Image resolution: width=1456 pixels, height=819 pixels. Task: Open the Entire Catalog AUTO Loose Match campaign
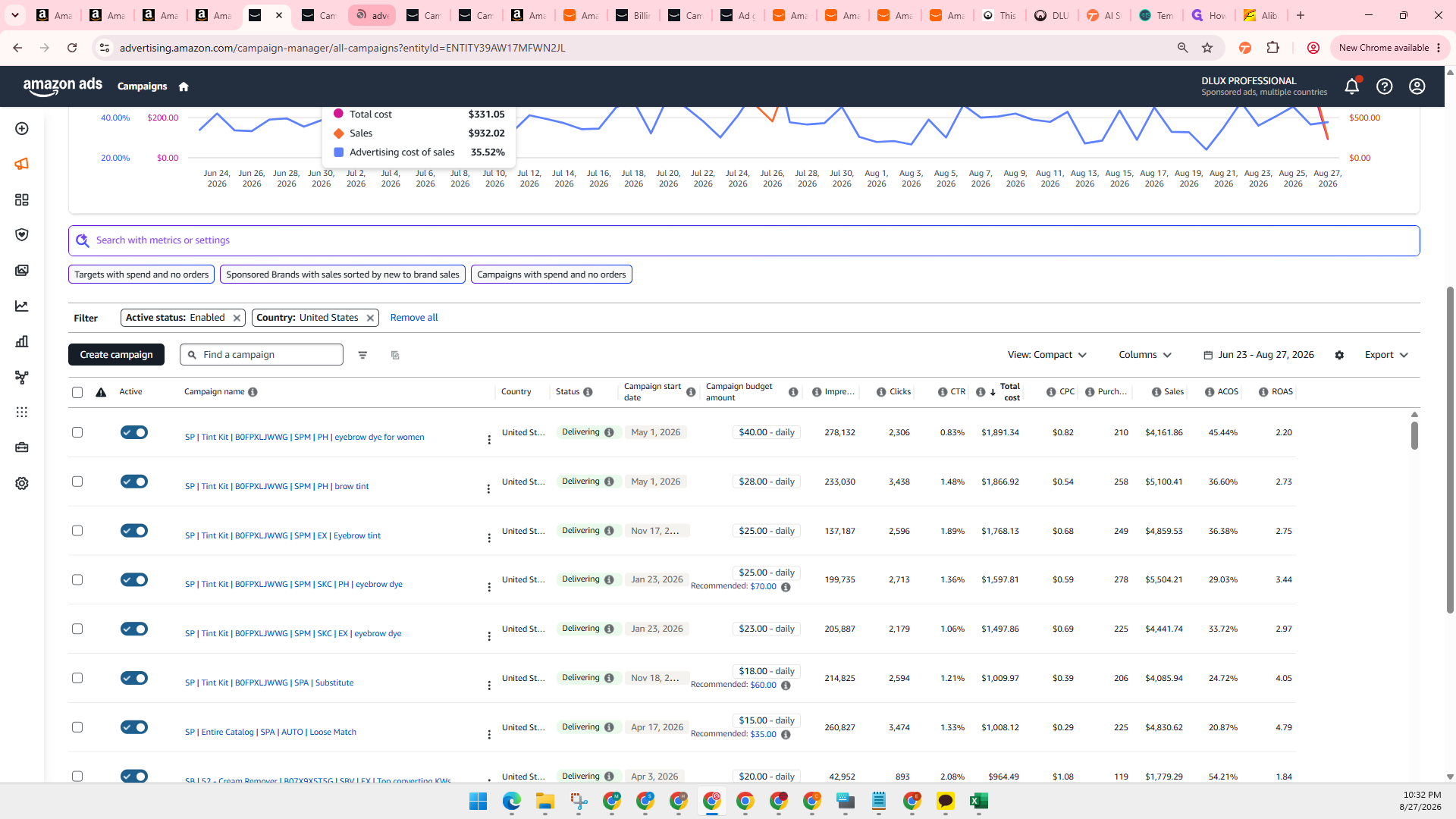(x=271, y=732)
